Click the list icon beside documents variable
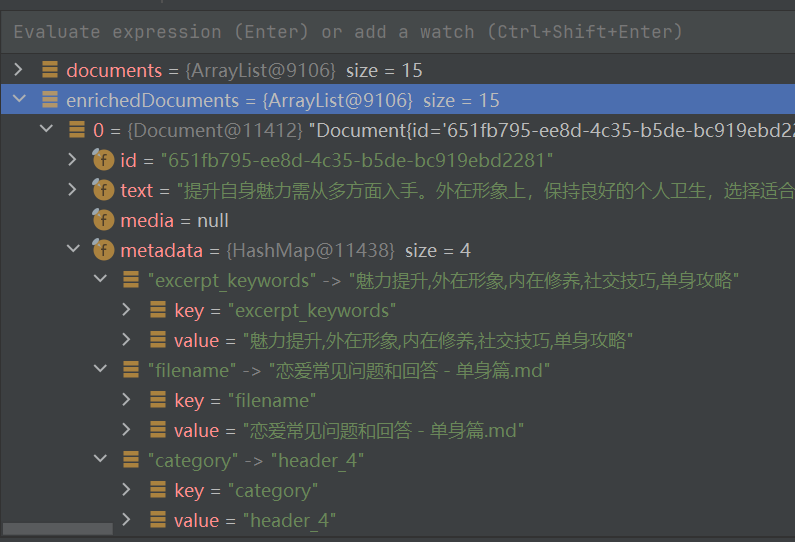This screenshot has height=542, width=795. (50, 69)
